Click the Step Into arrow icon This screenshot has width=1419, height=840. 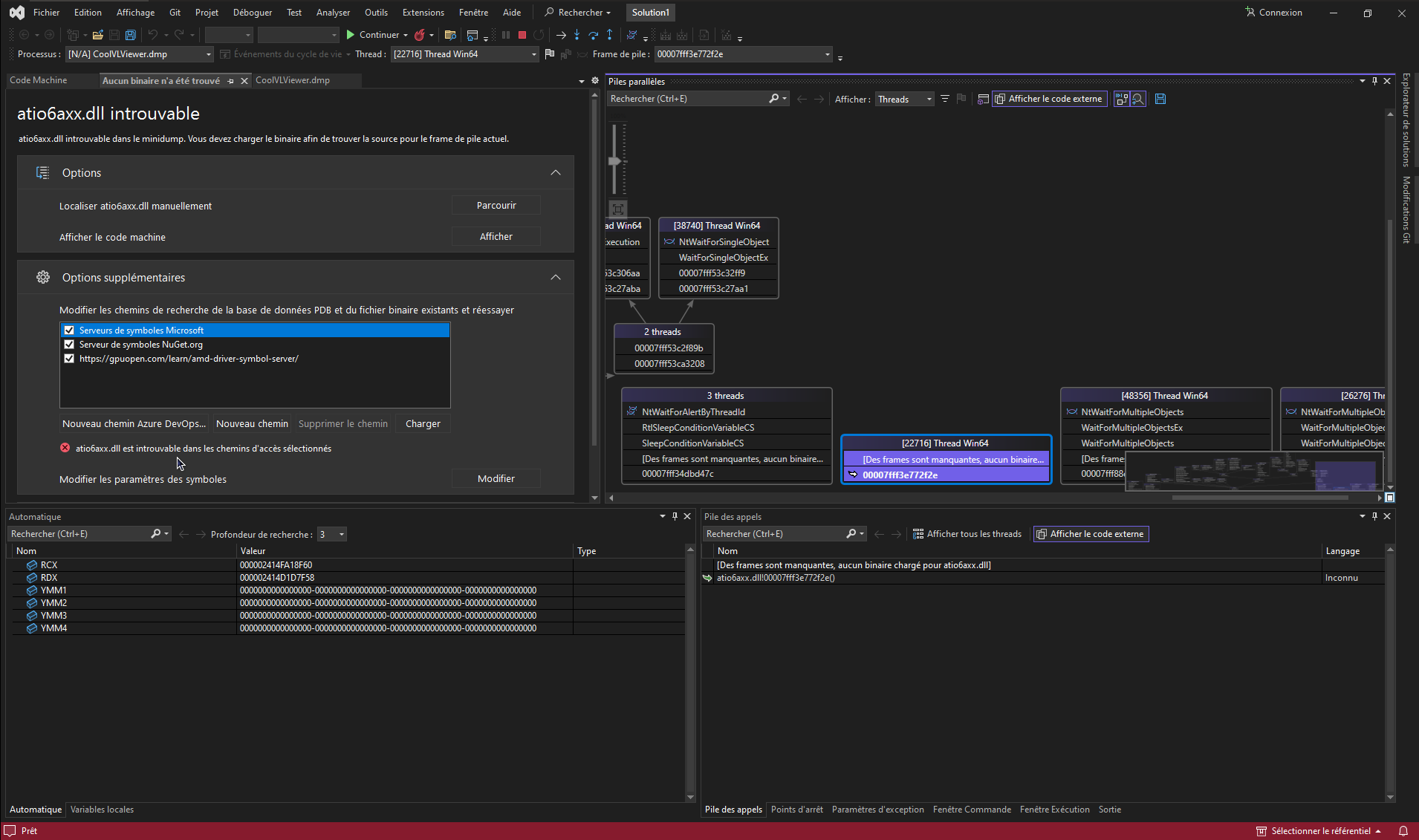[577, 35]
